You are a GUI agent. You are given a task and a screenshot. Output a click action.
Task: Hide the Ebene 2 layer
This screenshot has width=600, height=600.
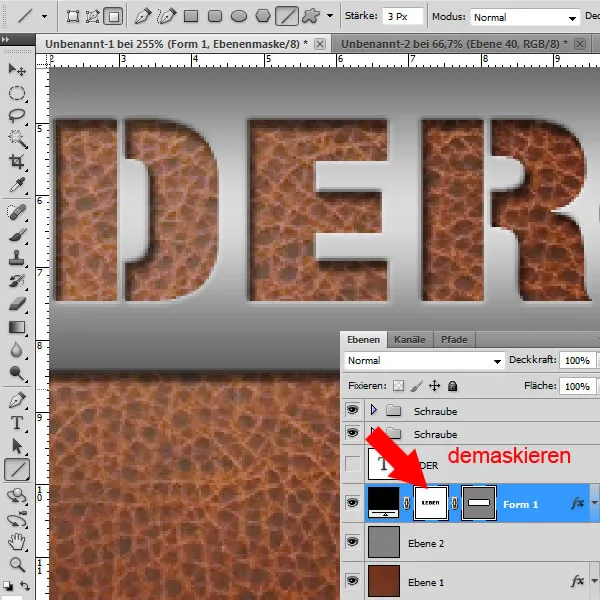(x=351, y=542)
